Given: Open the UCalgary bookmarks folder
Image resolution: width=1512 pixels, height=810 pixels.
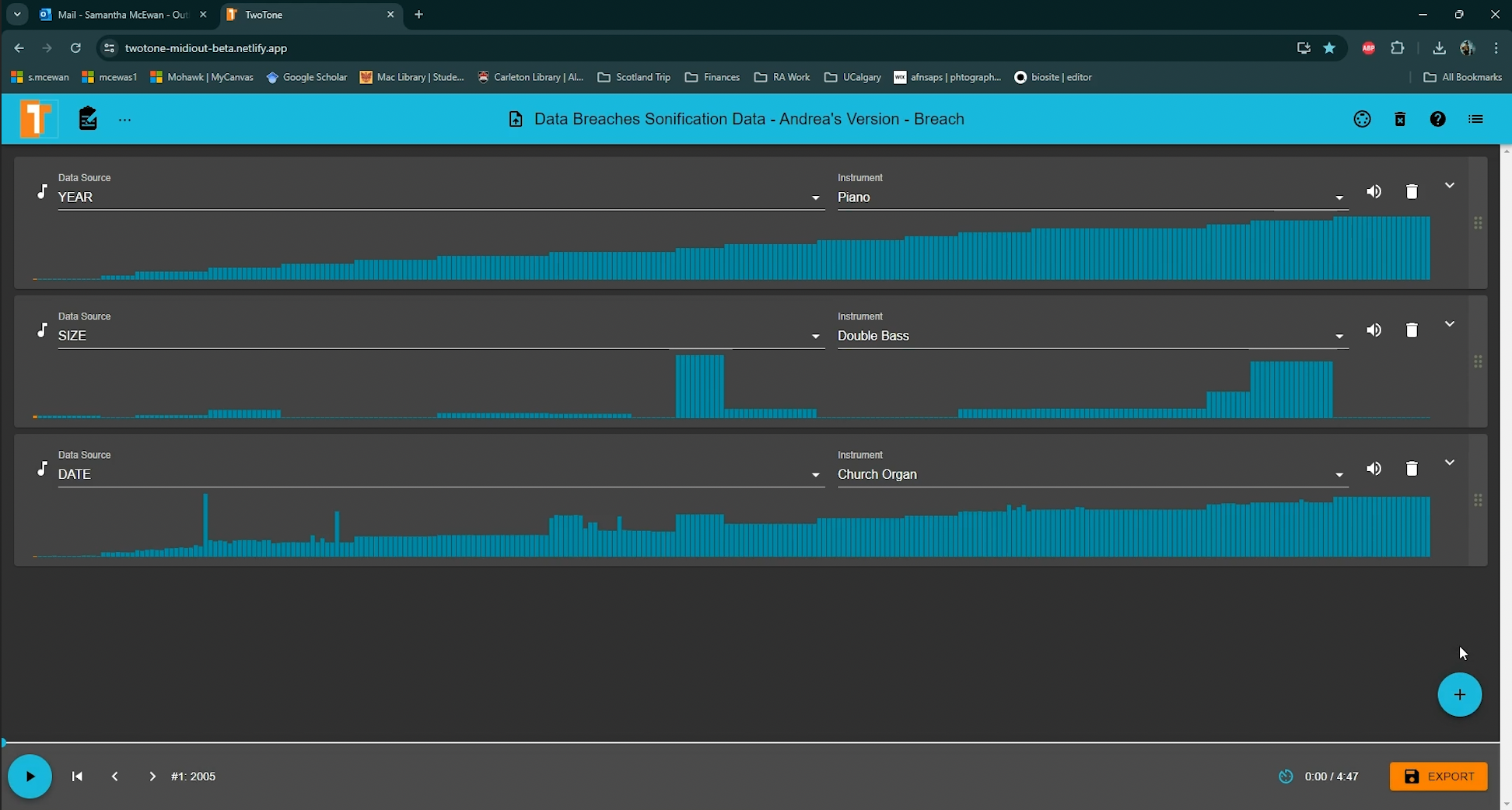Looking at the screenshot, I should point(852,77).
